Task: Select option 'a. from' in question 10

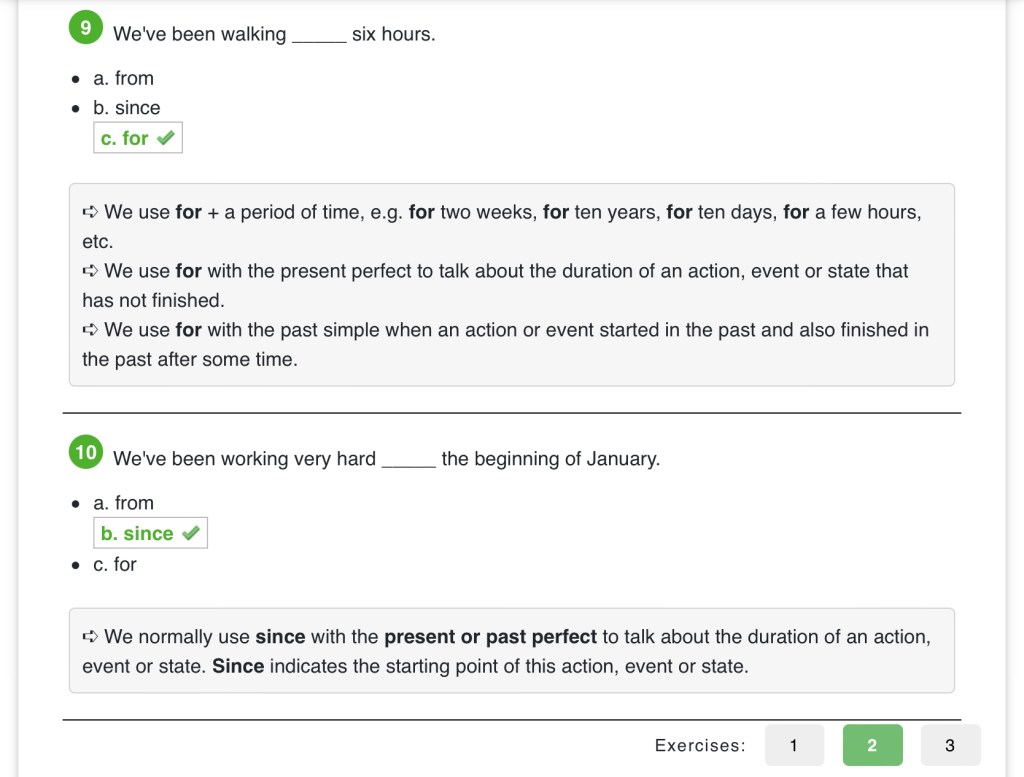Action: coord(123,503)
